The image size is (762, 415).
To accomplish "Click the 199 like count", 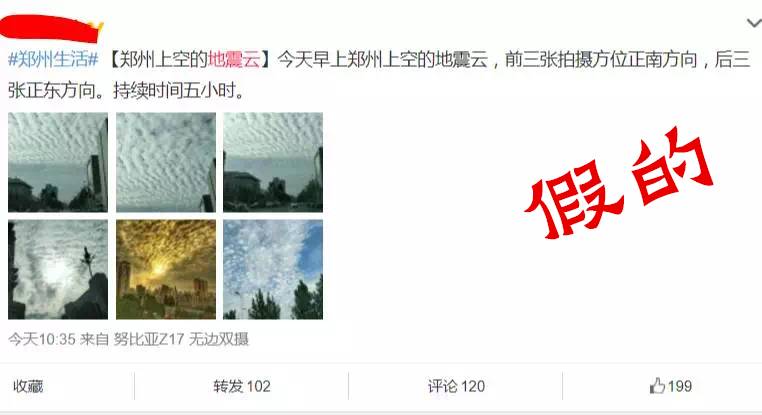I will tap(679, 386).
